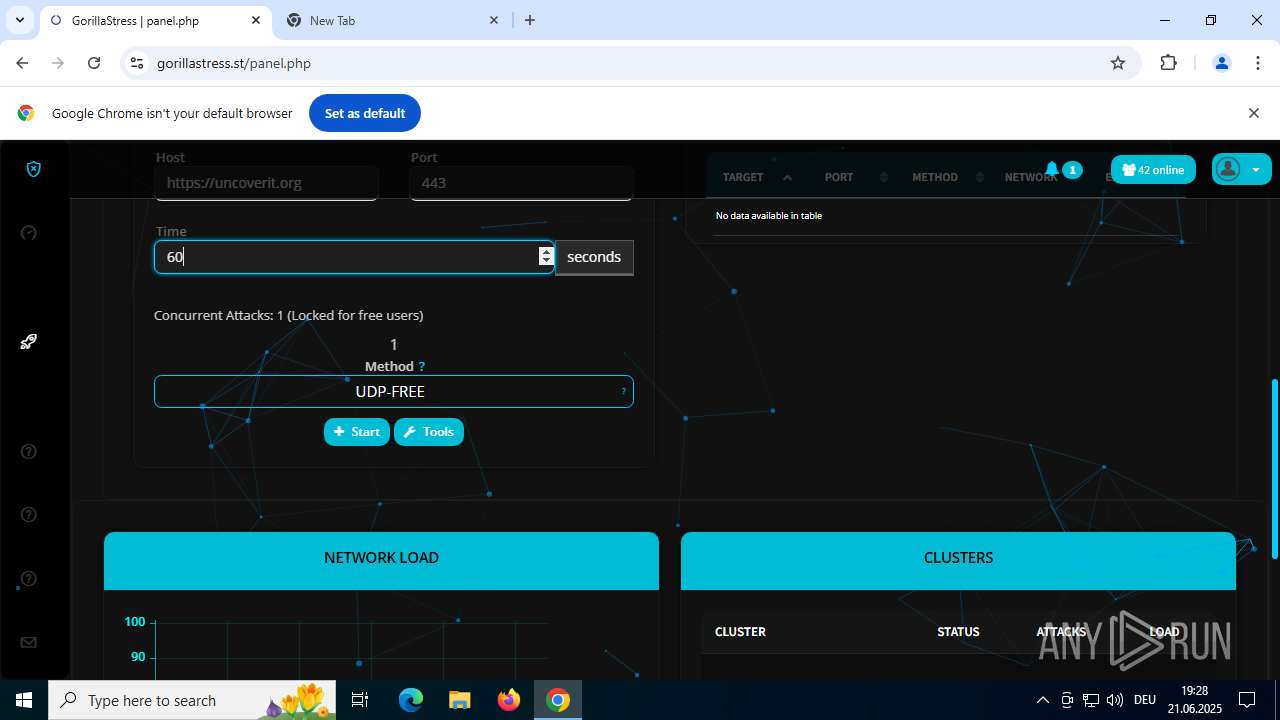Open Task View on the taskbar

[360, 700]
